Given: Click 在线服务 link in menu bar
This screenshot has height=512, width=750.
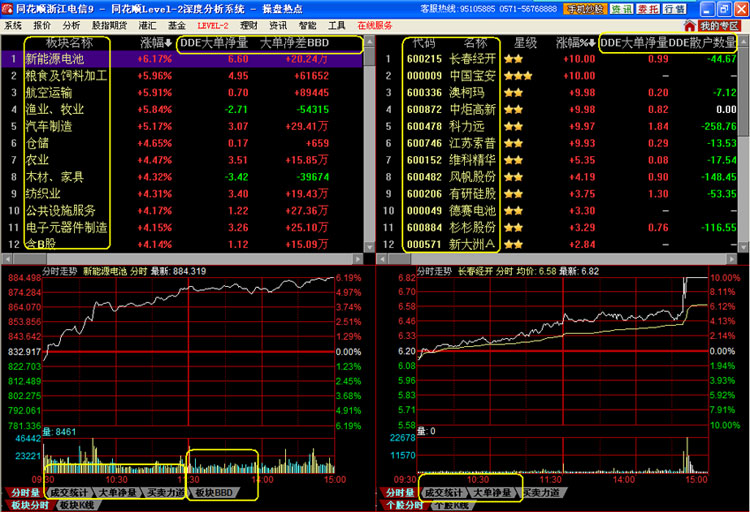Looking at the screenshot, I should (x=376, y=25).
